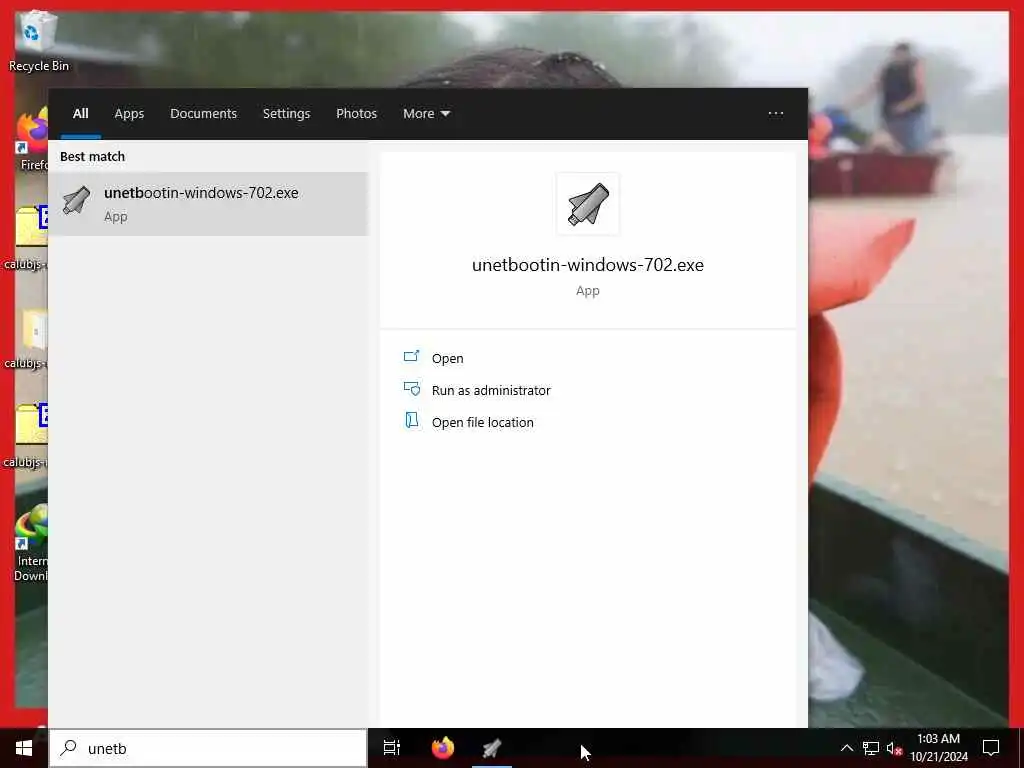This screenshot has height=768, width=1024.
Task: Click the Task View taskbar icon
Action: (x=392, y=748)
